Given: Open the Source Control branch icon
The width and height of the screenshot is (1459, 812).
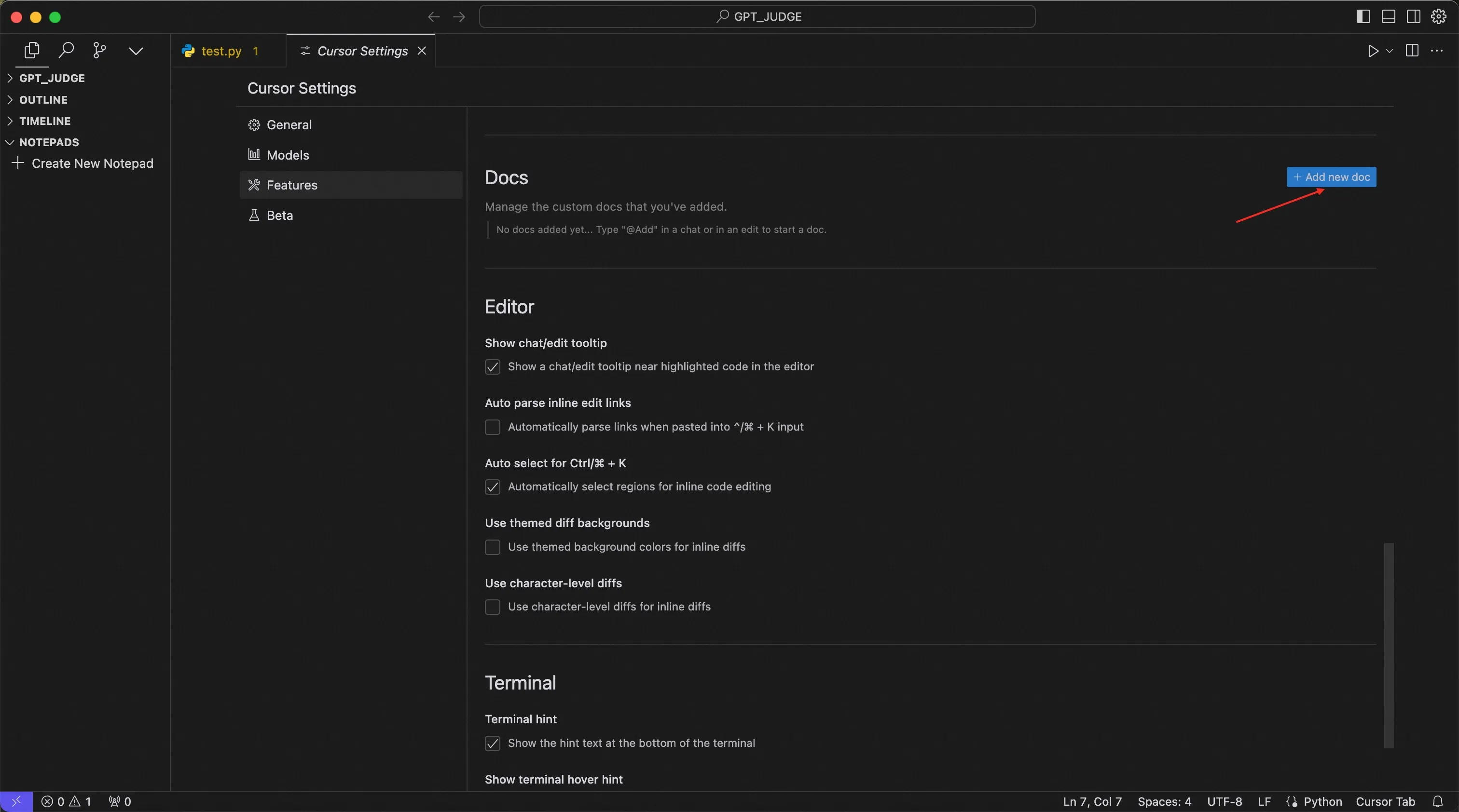Looking at the screenshot, I should [100, 50].
